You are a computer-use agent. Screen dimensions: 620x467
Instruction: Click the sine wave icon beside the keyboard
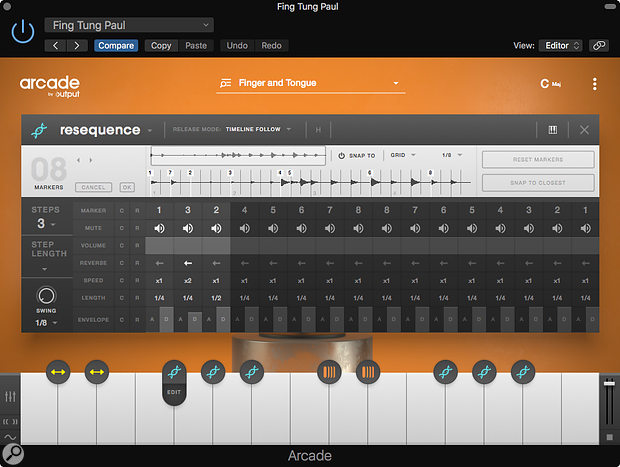tap(10, 437)
